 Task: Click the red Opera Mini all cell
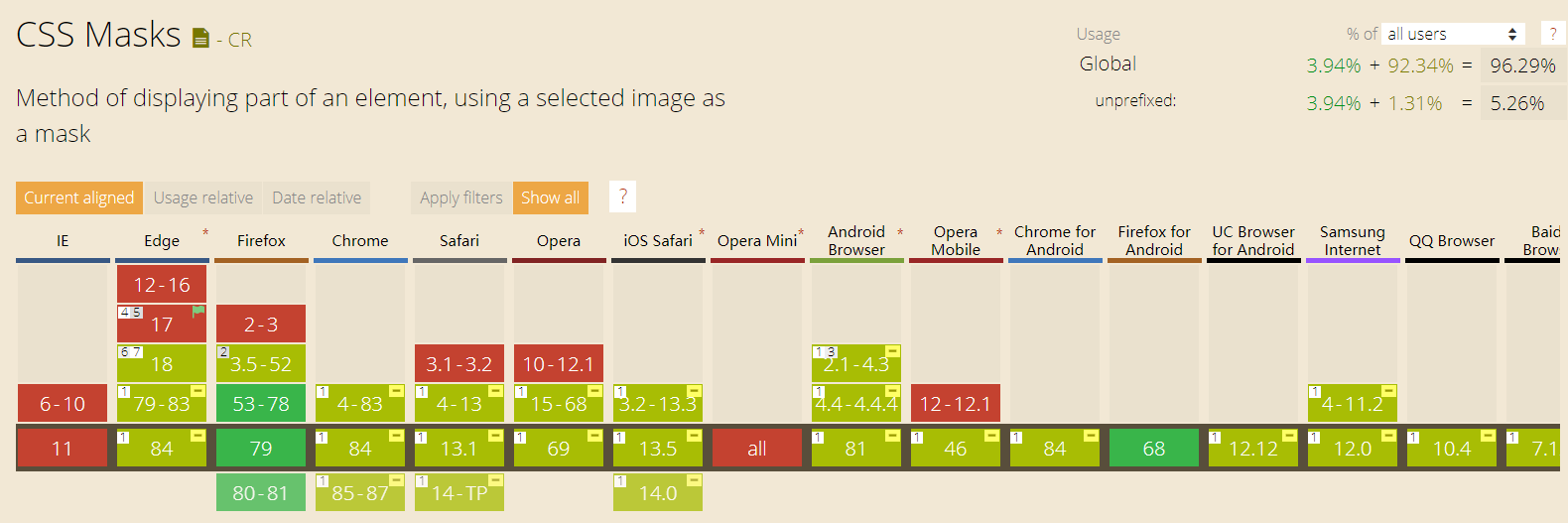[x=757, y=448]
